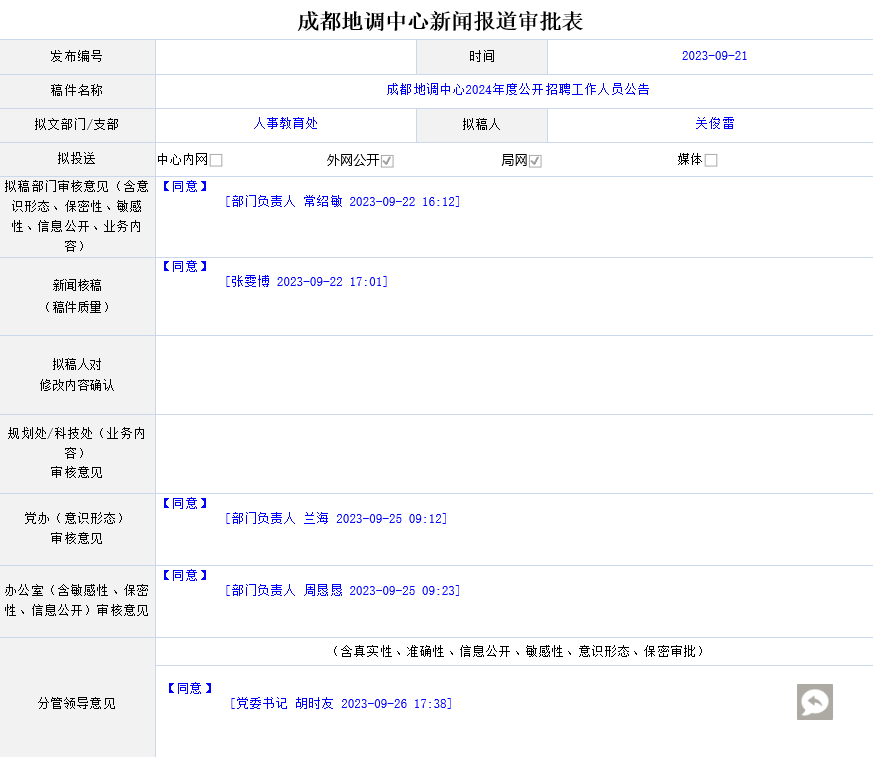Click the date 2023-09-21

(714, 56)
